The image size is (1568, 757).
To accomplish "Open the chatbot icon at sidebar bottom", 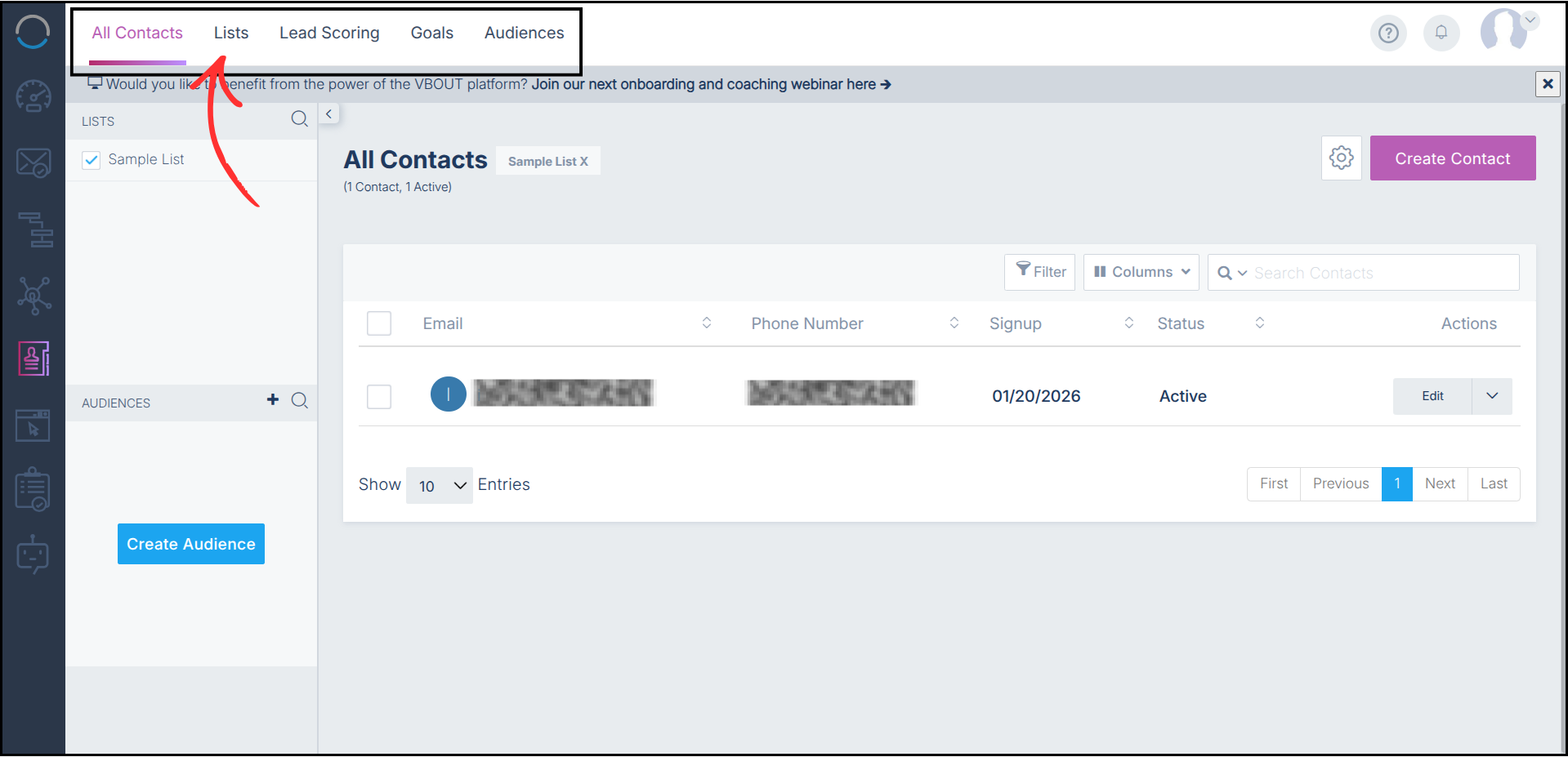I will coord(33,554).
